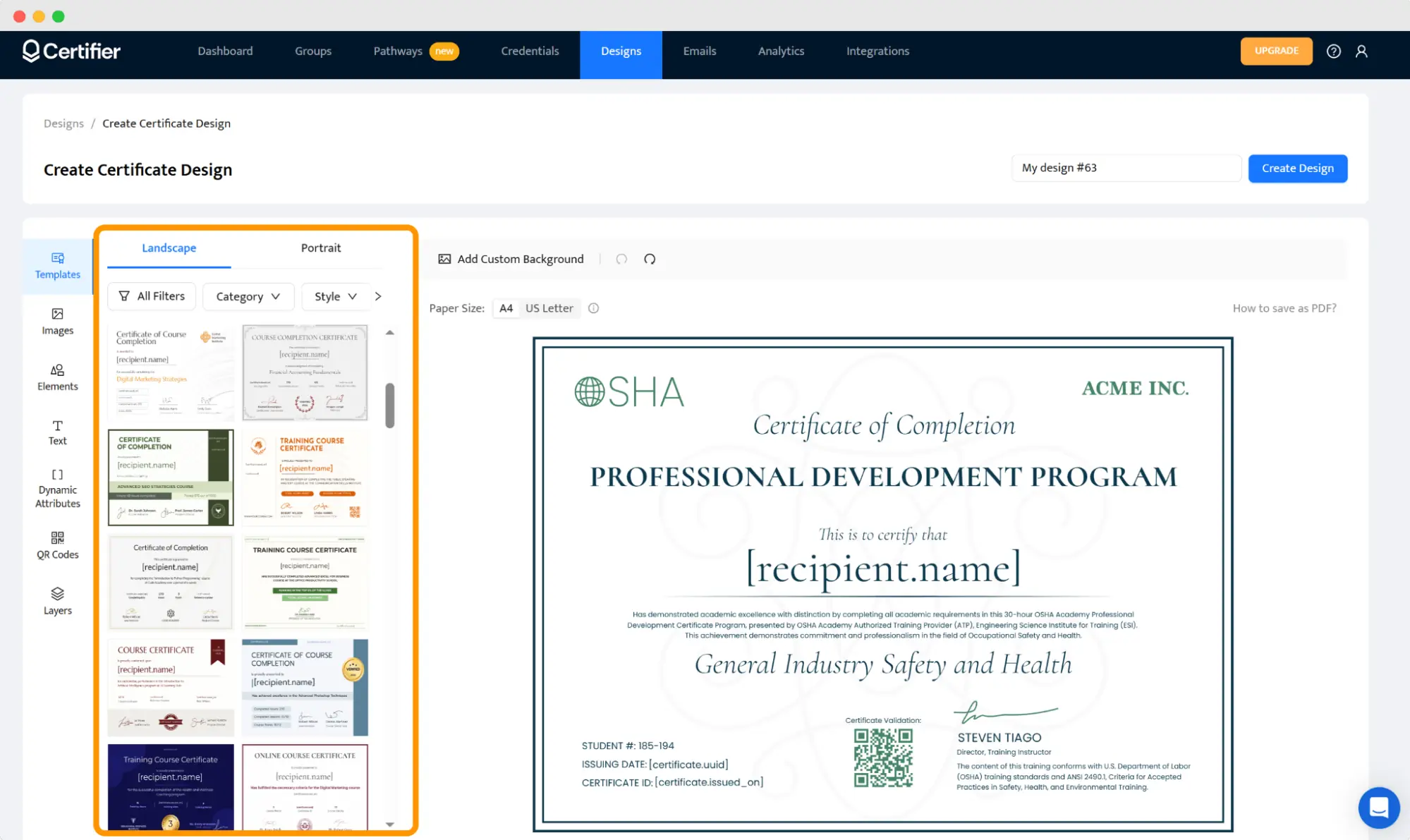The height and width of the screenshot is (840, 1410).
Task: Click the template list scroll down arrow
Action: click(389, 824)
